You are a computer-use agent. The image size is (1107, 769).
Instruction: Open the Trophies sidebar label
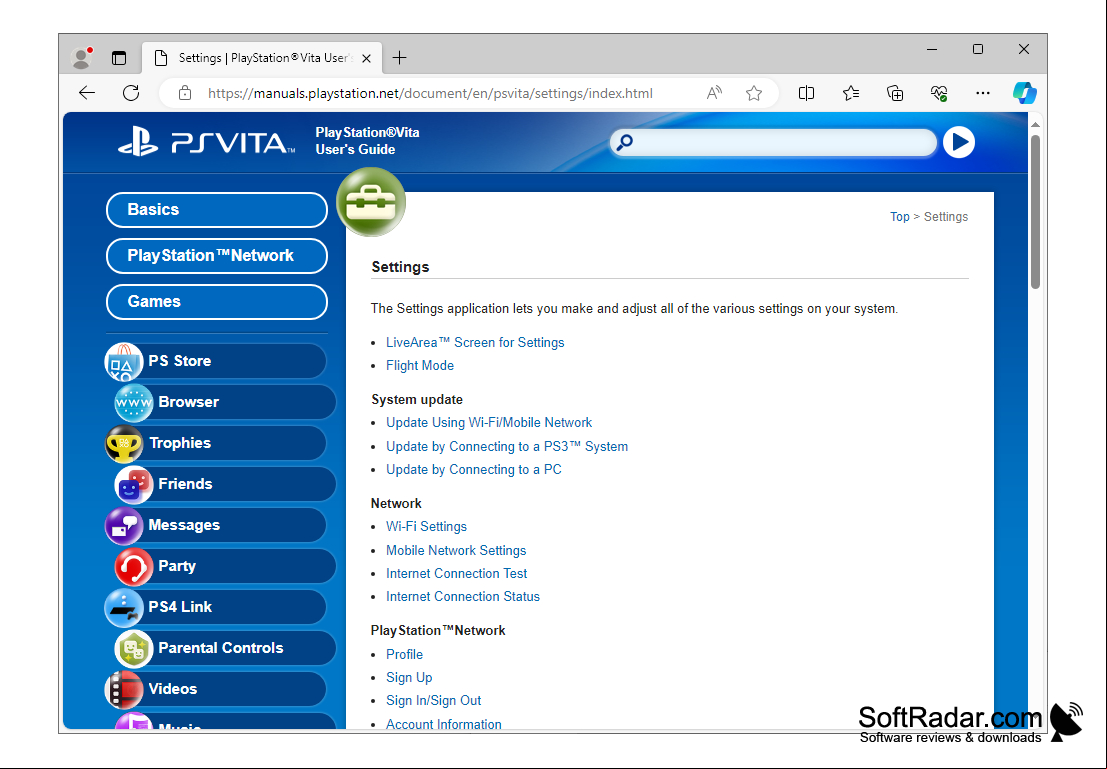click(180, 443)
